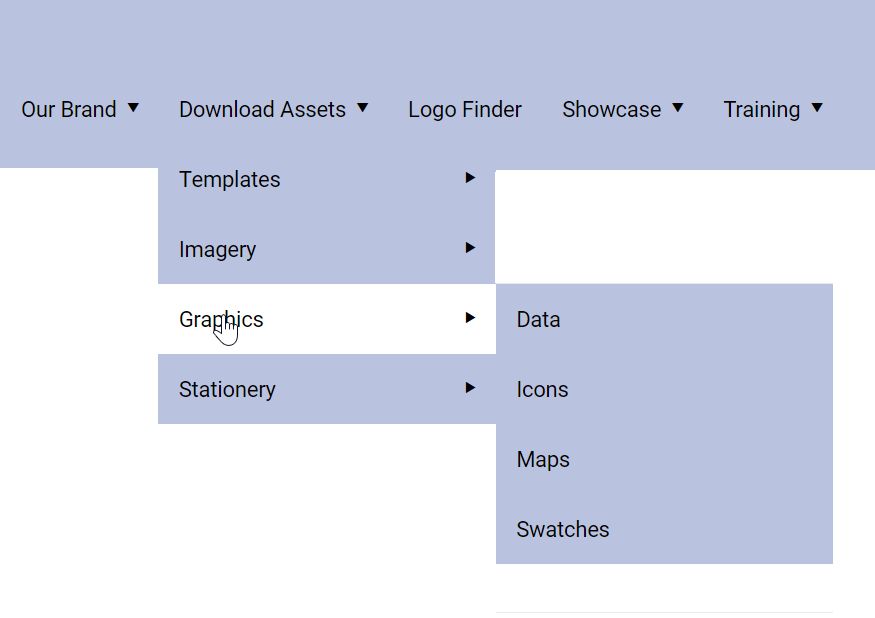Click the Graphics submenu arrow

(470, 318)
